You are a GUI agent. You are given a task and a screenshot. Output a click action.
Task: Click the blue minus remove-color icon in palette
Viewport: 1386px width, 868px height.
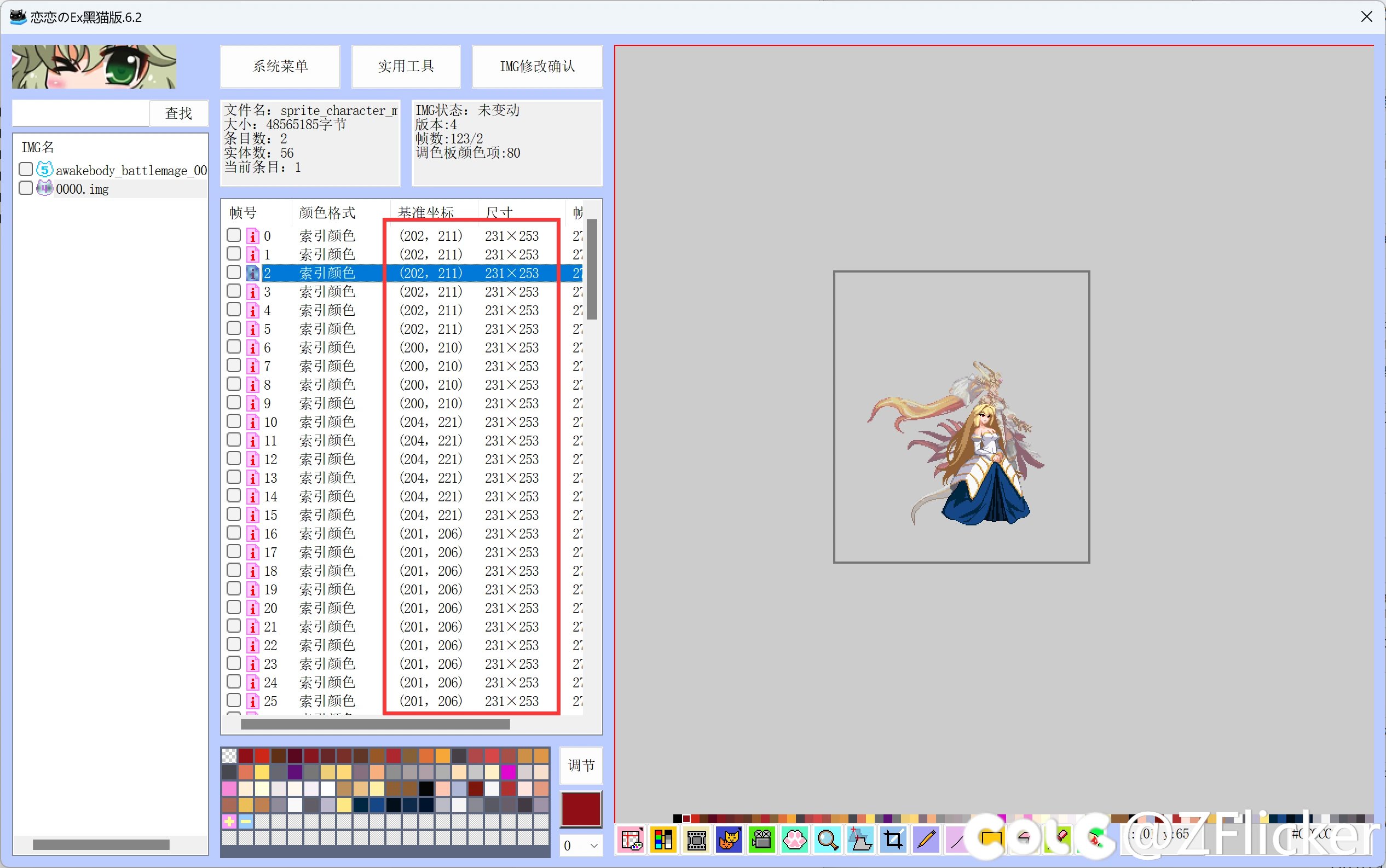246,821
